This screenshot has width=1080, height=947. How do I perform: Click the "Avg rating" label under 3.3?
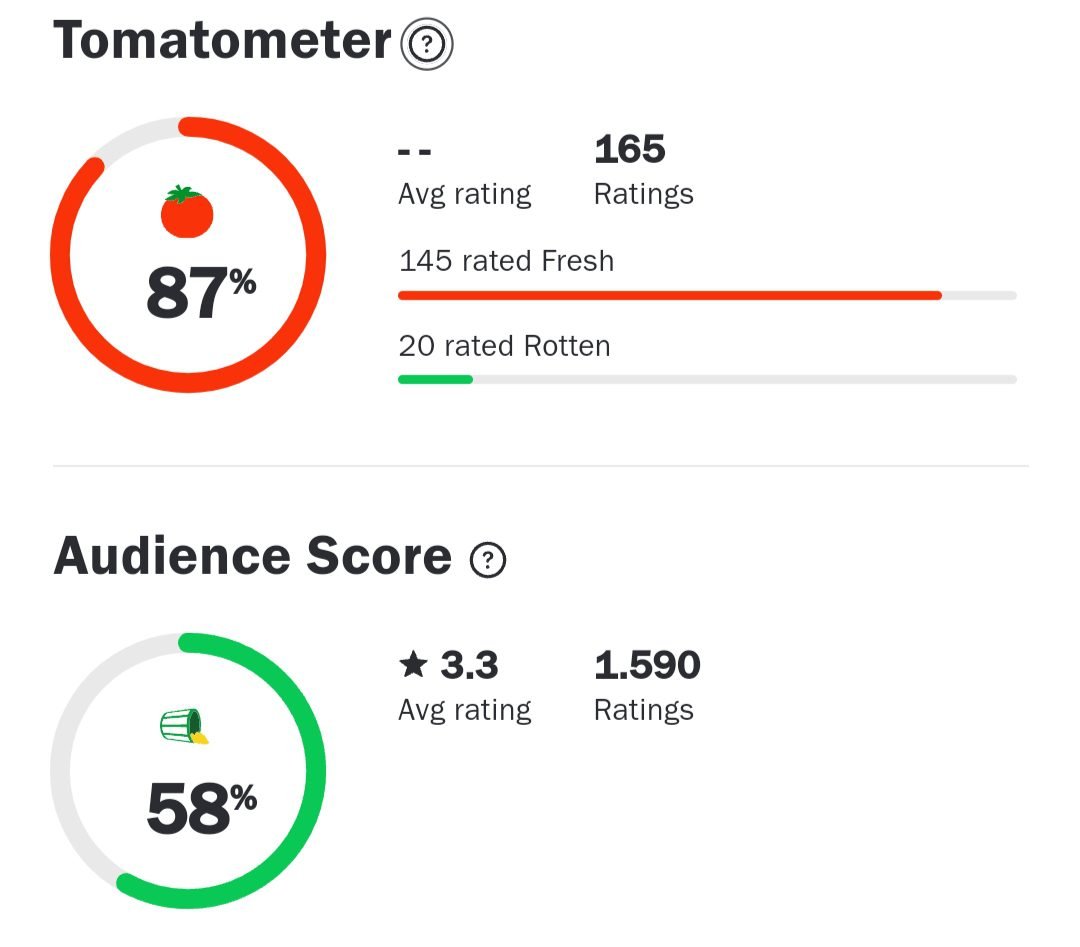[464, 710]
